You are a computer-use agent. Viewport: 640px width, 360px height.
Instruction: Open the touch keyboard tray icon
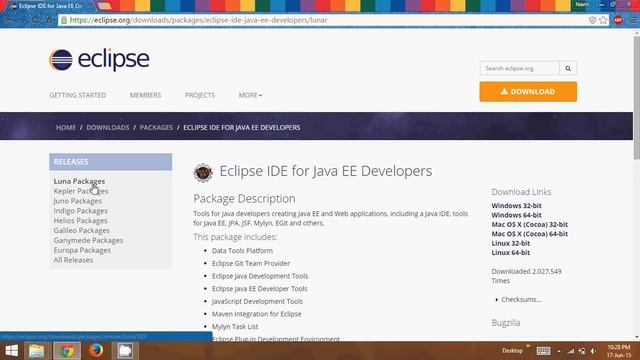coord(543,351)
